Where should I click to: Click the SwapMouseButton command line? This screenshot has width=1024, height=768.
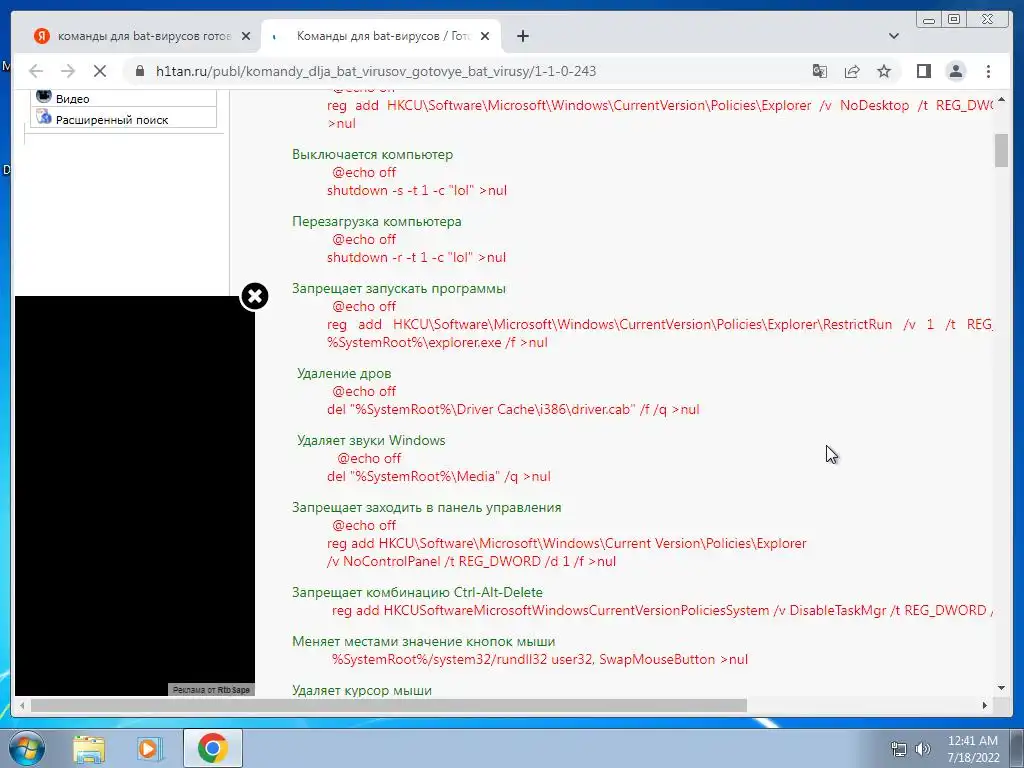tap(540, 660)
